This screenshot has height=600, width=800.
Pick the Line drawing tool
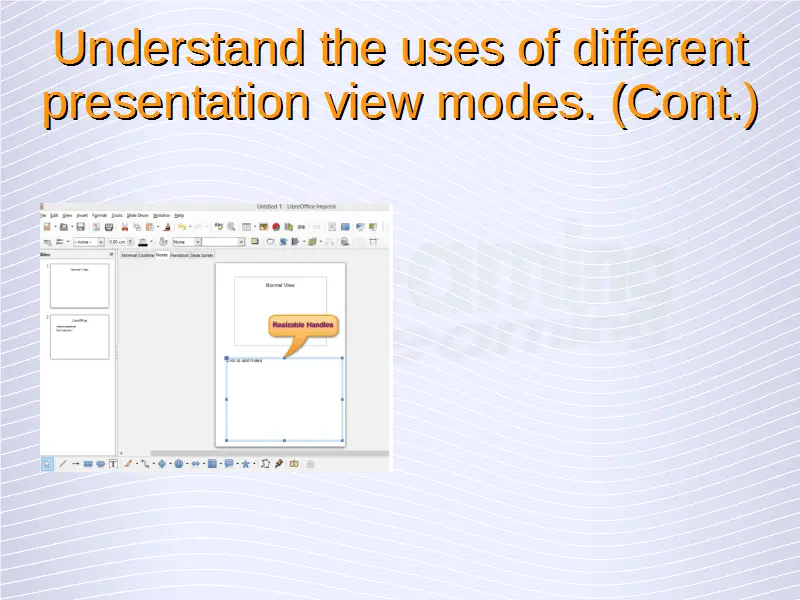(x=62, y=464)
